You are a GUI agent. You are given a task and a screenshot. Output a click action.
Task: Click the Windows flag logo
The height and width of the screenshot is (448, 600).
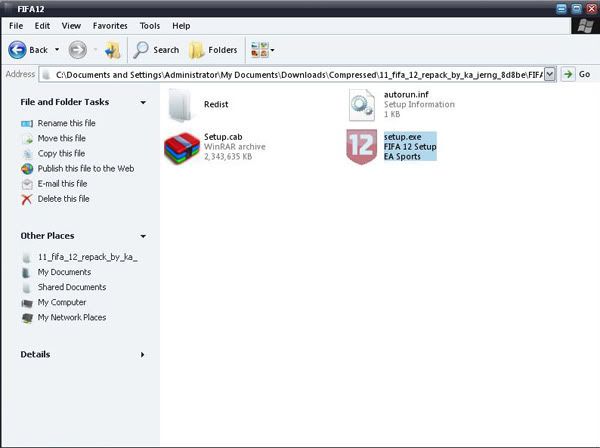click(585, 26)
